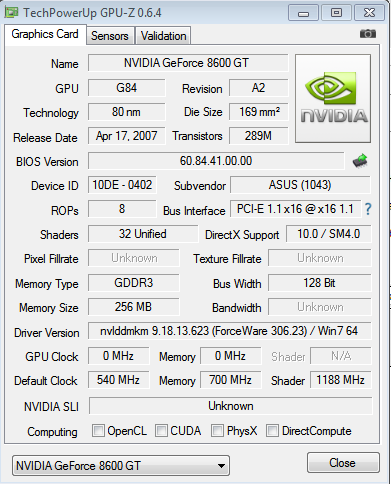Click the BIOS Version label
This screenshot has width=391, height=484.
pyautogui.click(x=47, y=162)
